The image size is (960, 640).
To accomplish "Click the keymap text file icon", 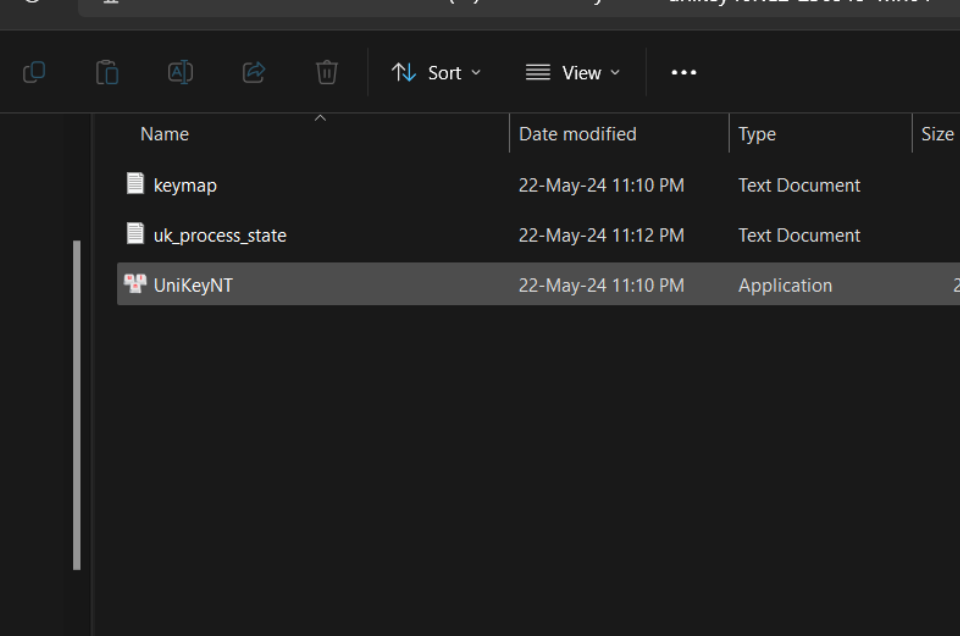I will point(135,184).
